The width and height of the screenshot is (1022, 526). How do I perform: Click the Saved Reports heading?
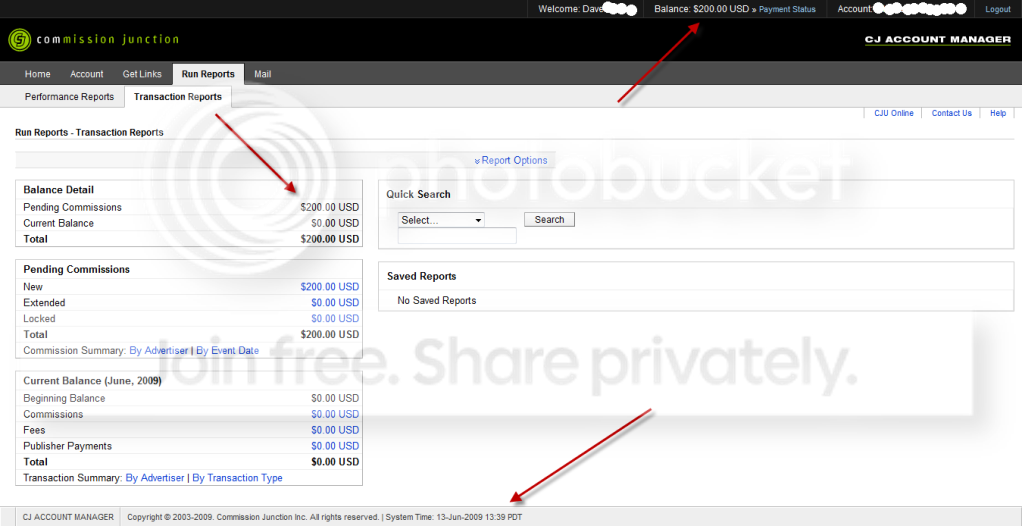[x=422, y=276]
